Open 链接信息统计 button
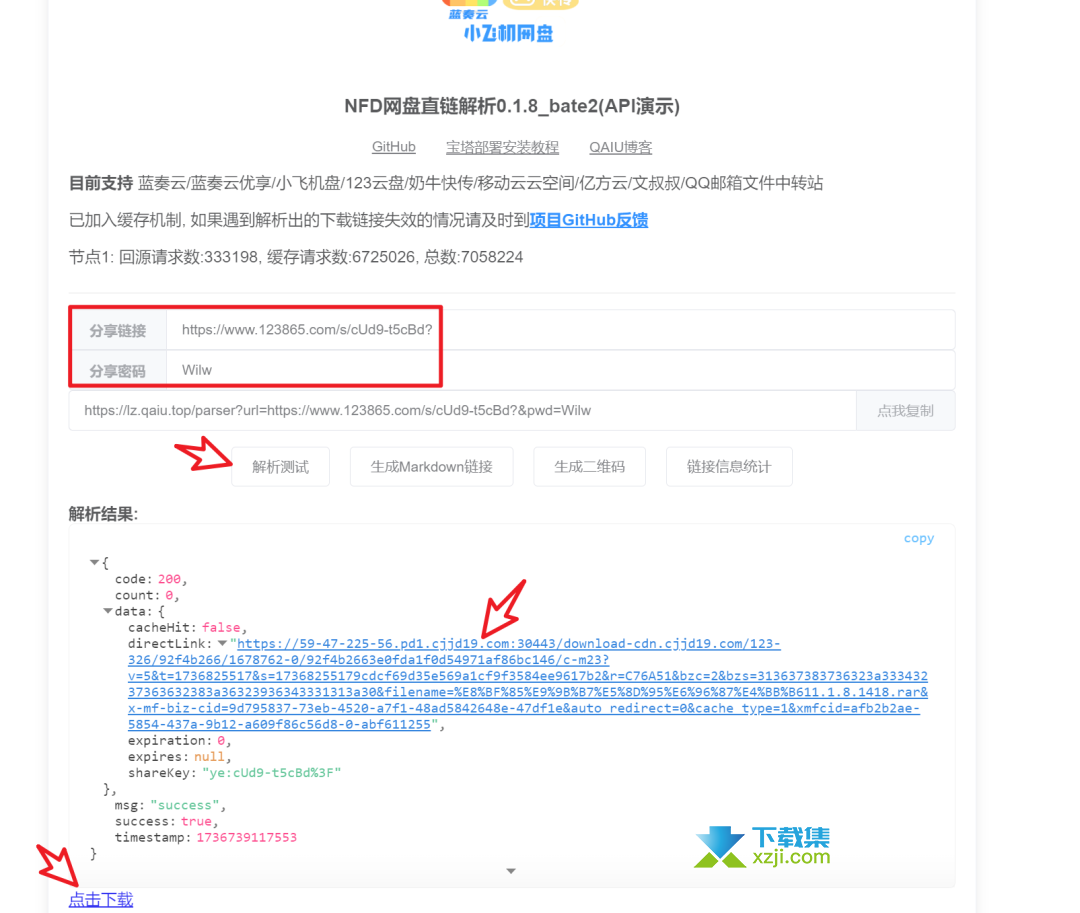1080x913 pixels. pos(729,467)
